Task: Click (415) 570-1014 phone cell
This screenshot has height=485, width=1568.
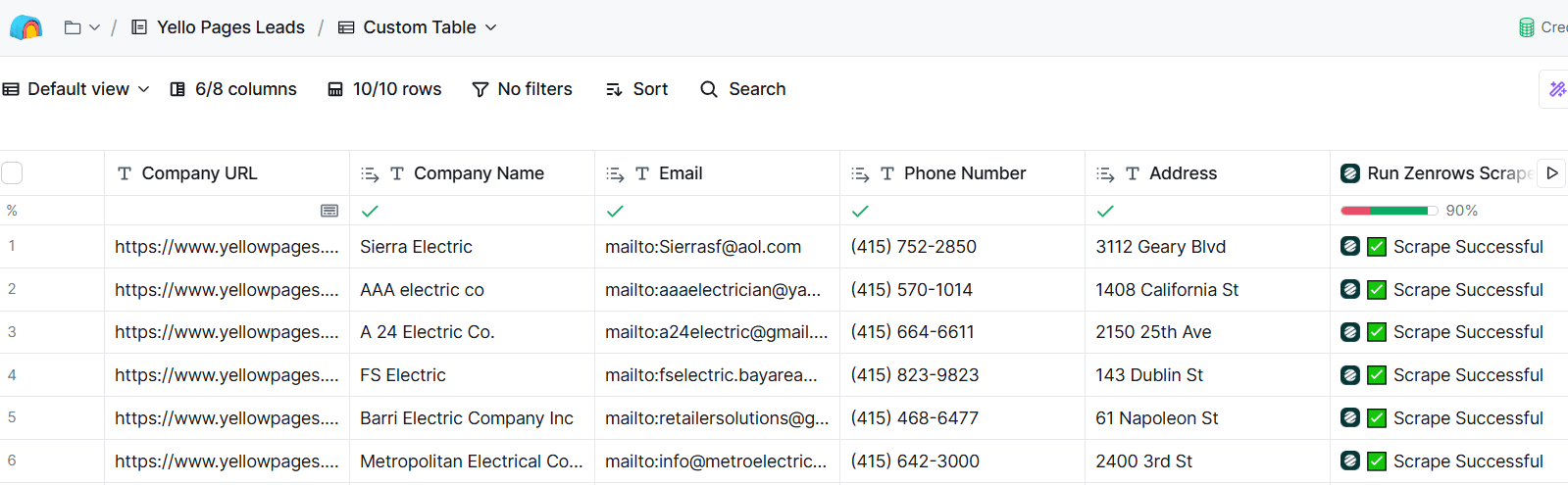Action: 962,290
